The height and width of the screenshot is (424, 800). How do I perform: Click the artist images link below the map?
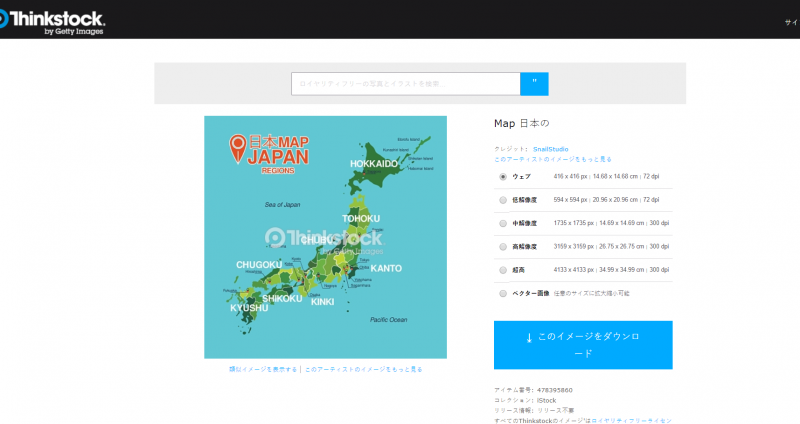363,369
